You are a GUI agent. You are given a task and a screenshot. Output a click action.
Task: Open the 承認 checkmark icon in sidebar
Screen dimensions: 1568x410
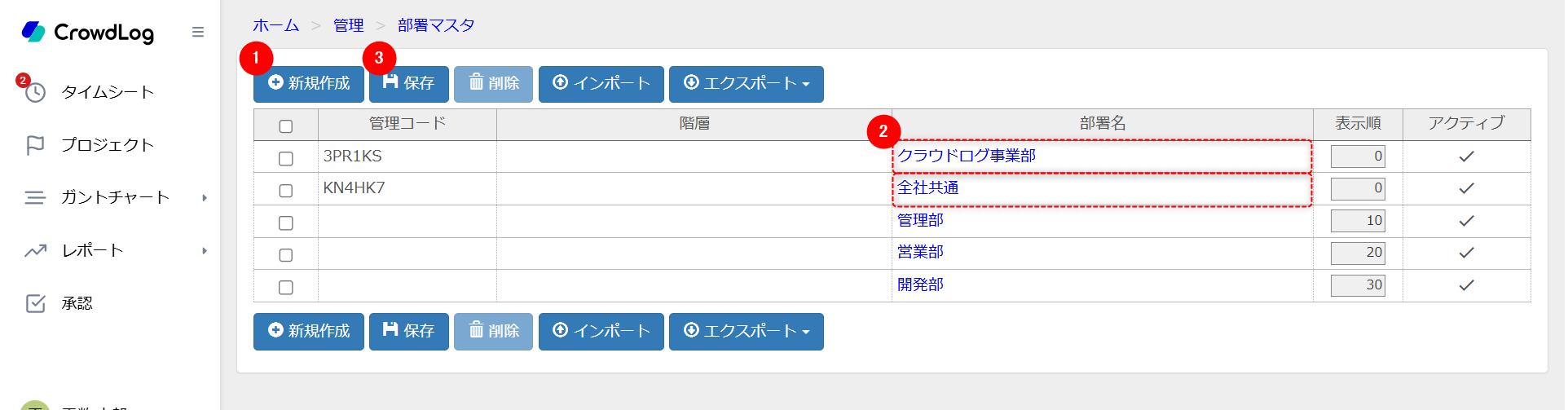(x=35, y=303)
